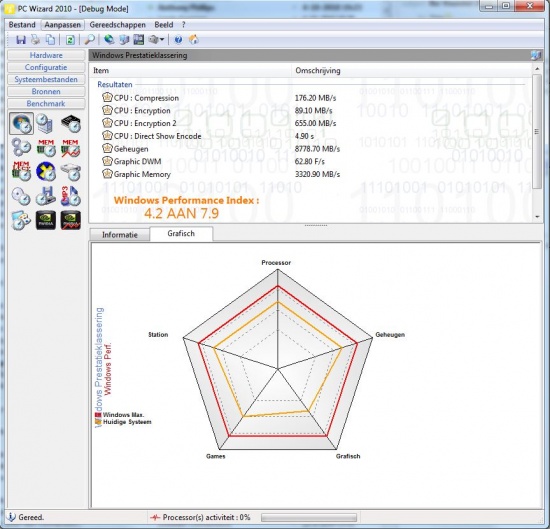Select the CPU : Compression row

[x=311, y=98]
